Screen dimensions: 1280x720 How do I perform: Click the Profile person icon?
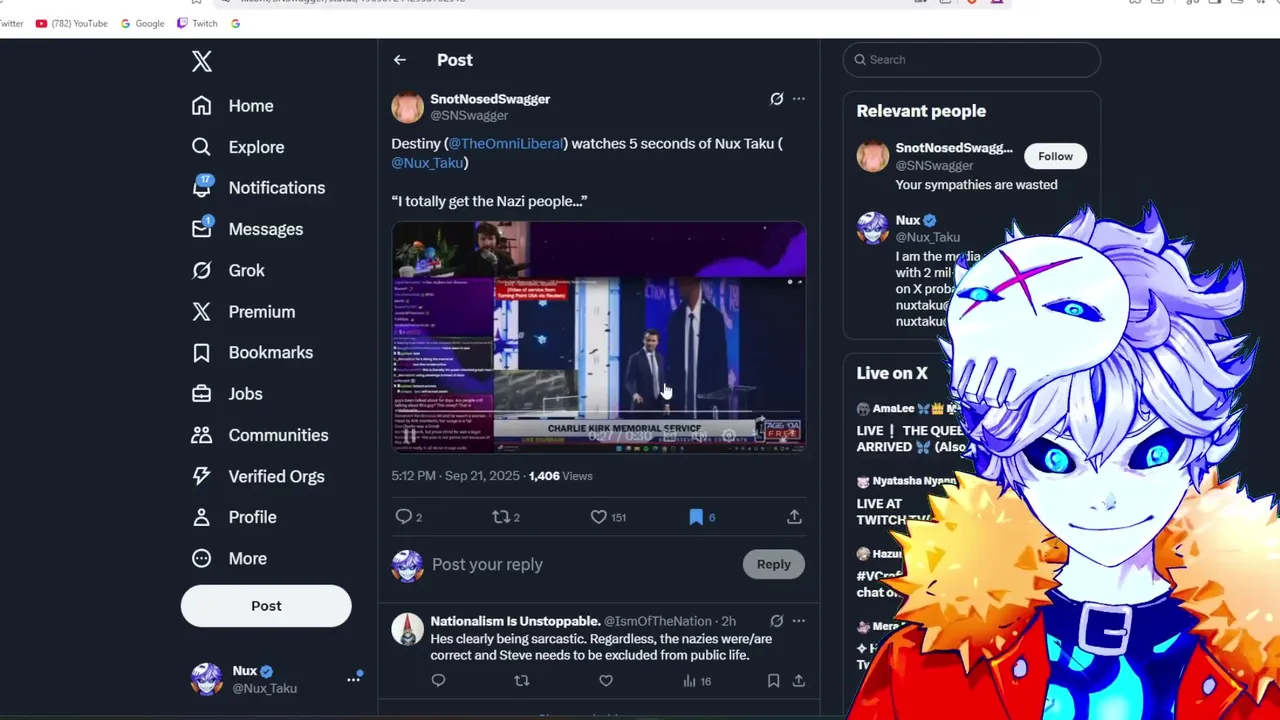coord(202,517)
